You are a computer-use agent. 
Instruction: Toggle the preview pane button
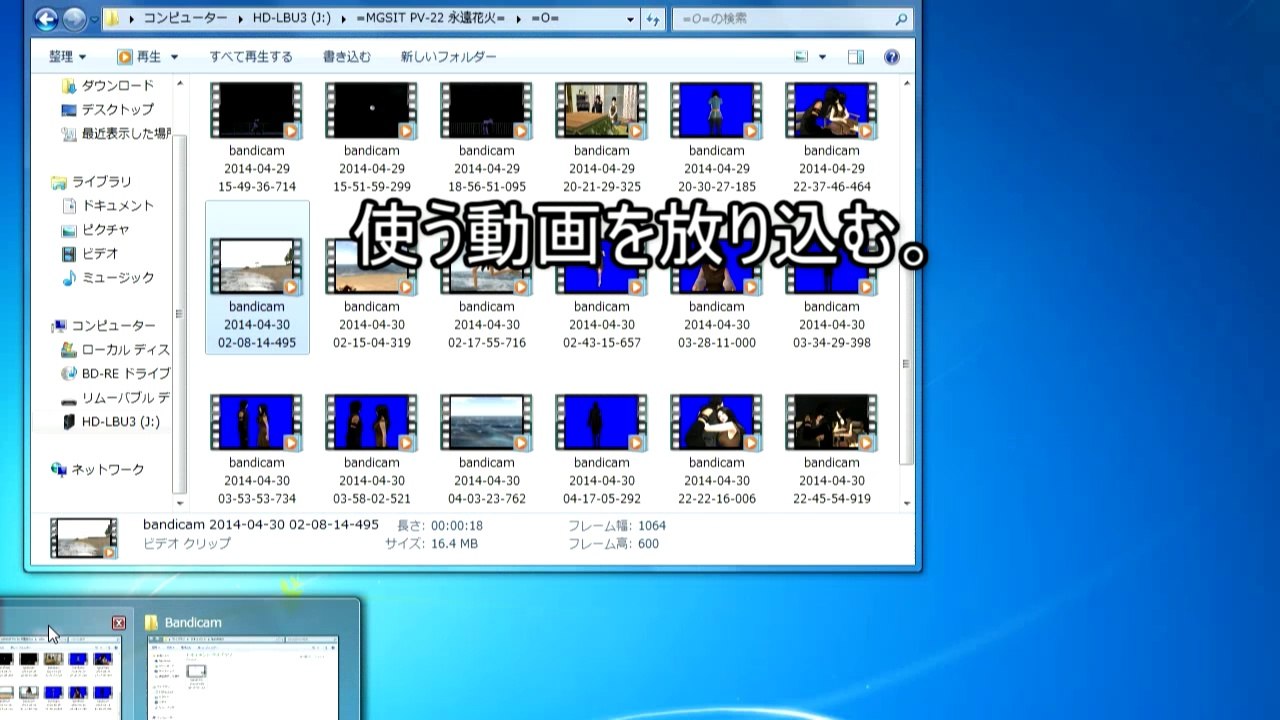point(856,57)
